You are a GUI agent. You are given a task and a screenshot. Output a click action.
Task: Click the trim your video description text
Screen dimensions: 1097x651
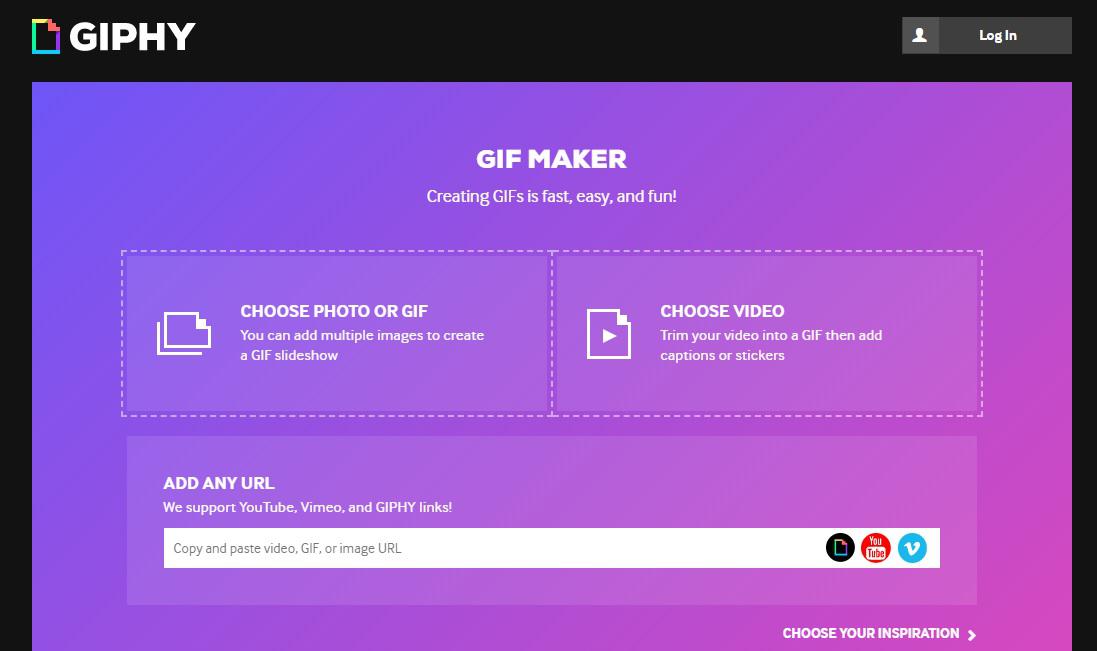[771, 345]
